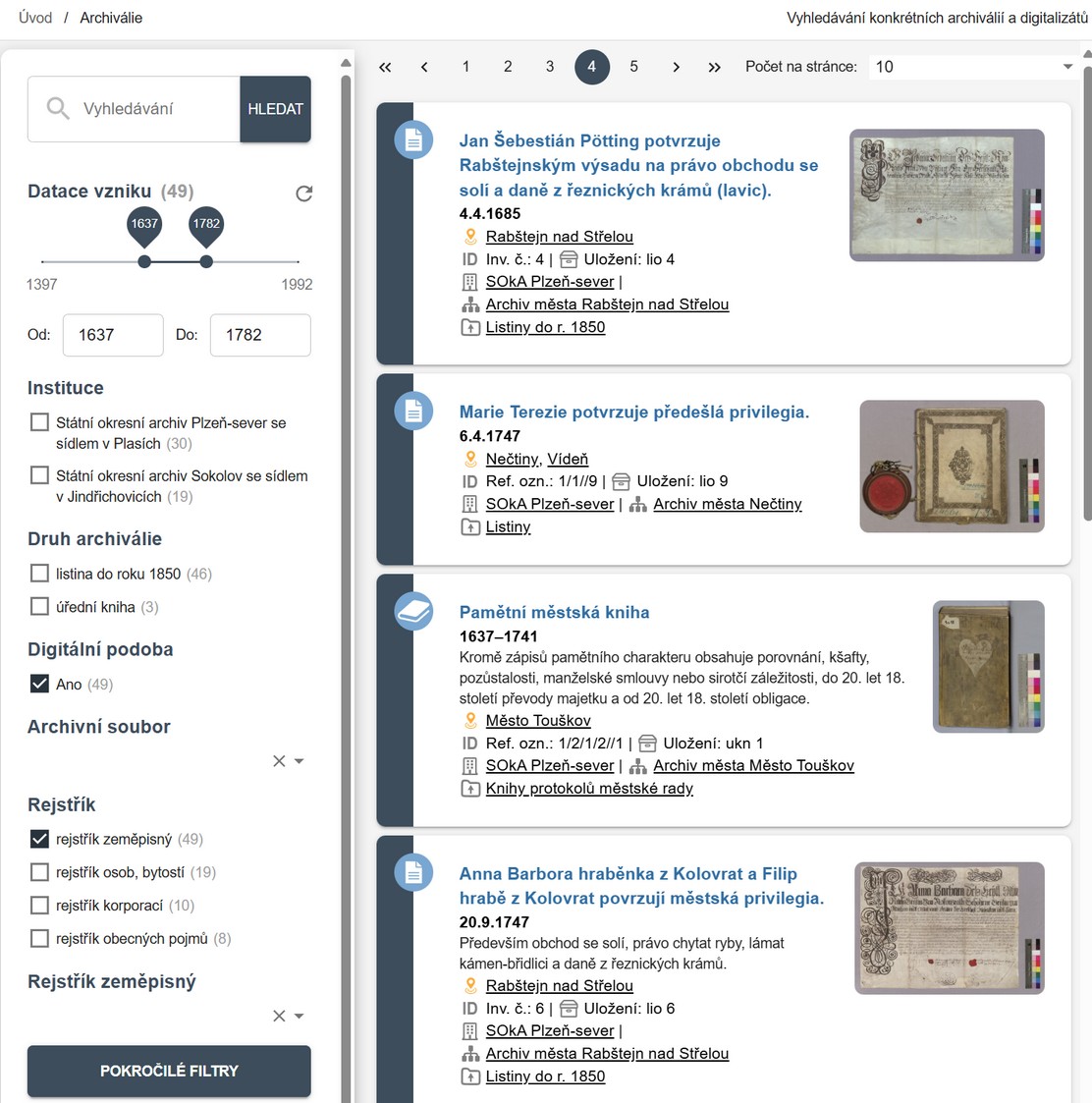
Task: Jump to the last results page
Action: (x=714, y=67)
